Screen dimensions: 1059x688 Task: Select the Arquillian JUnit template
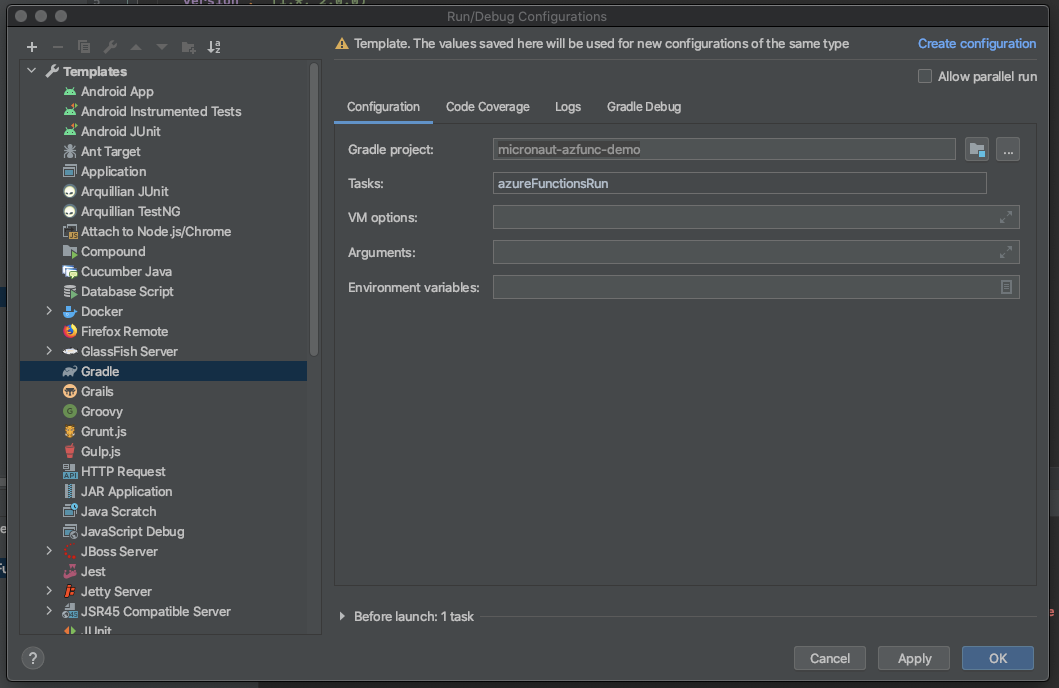(124, 191)
